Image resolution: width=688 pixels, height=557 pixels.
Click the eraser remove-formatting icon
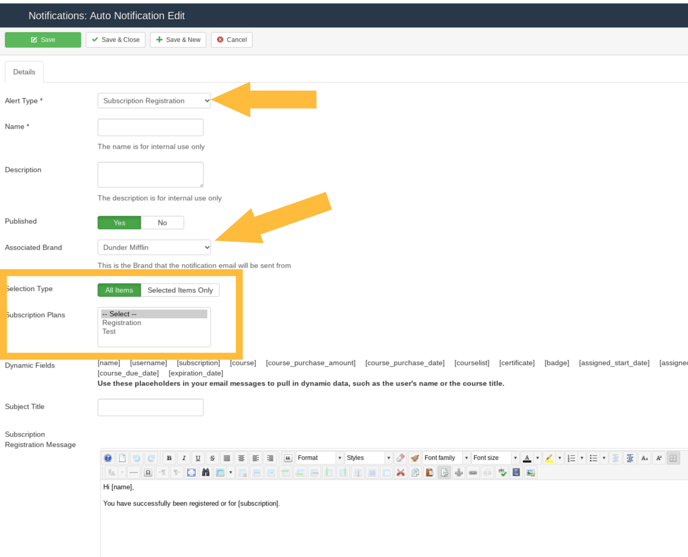coord(400,458)
